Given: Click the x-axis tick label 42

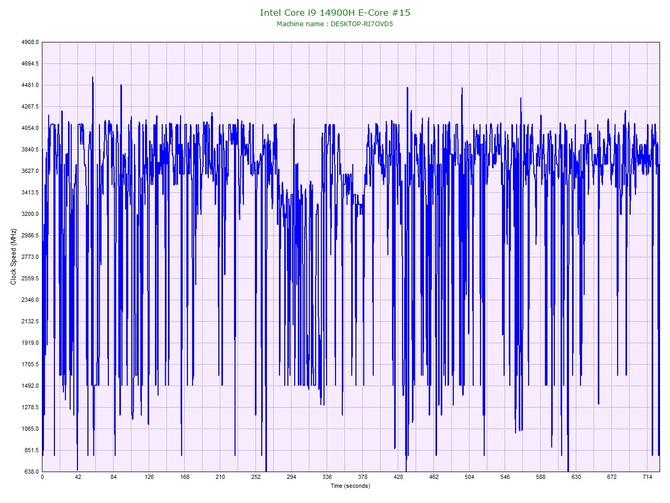Looking at the screenshot, I should [x=78, y=477].
